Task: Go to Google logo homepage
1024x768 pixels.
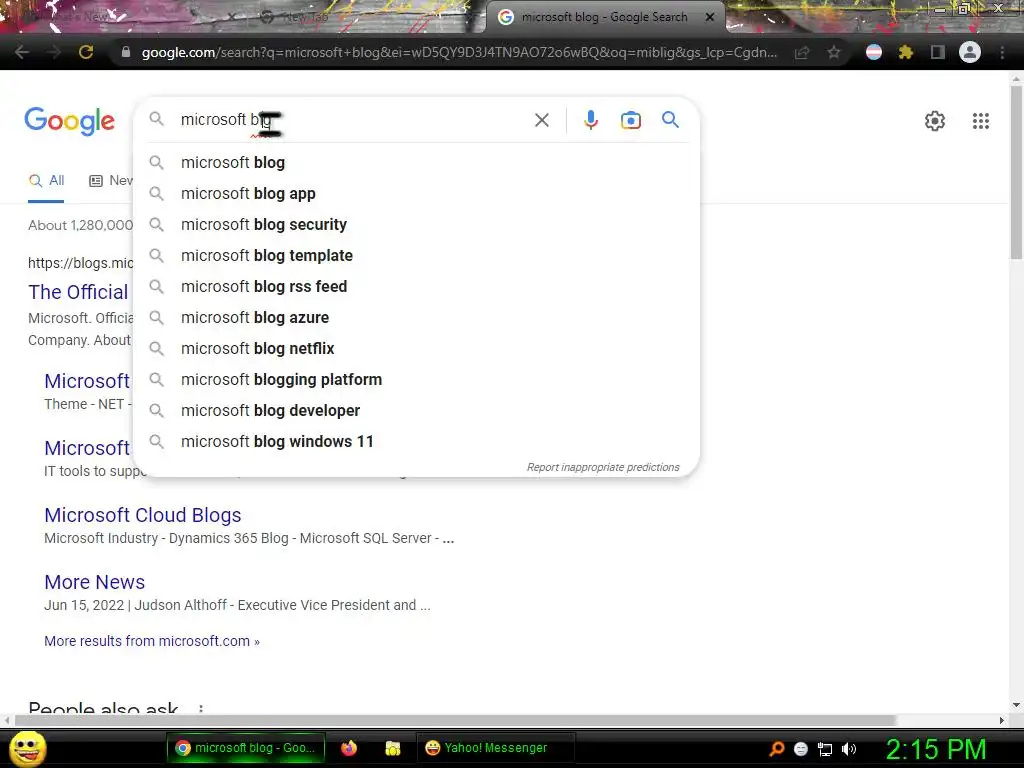Action: point(69,121)
